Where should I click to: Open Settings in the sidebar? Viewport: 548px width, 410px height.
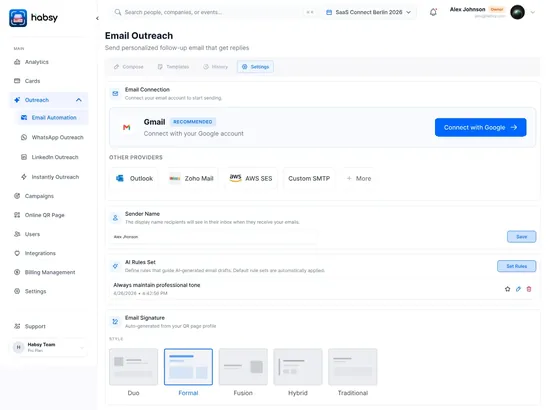pos(49,291)
